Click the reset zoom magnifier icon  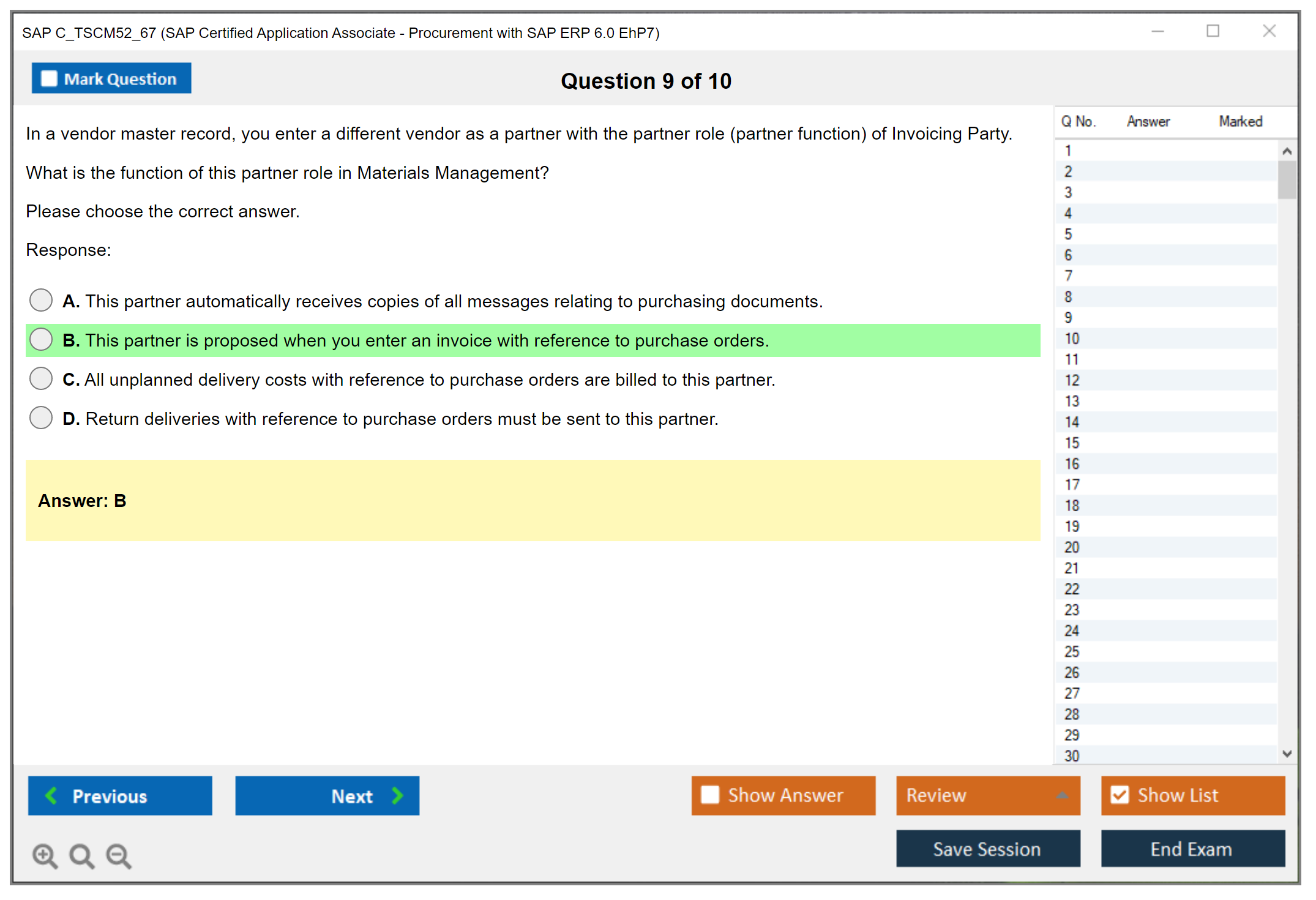click(x=81, y=855)
